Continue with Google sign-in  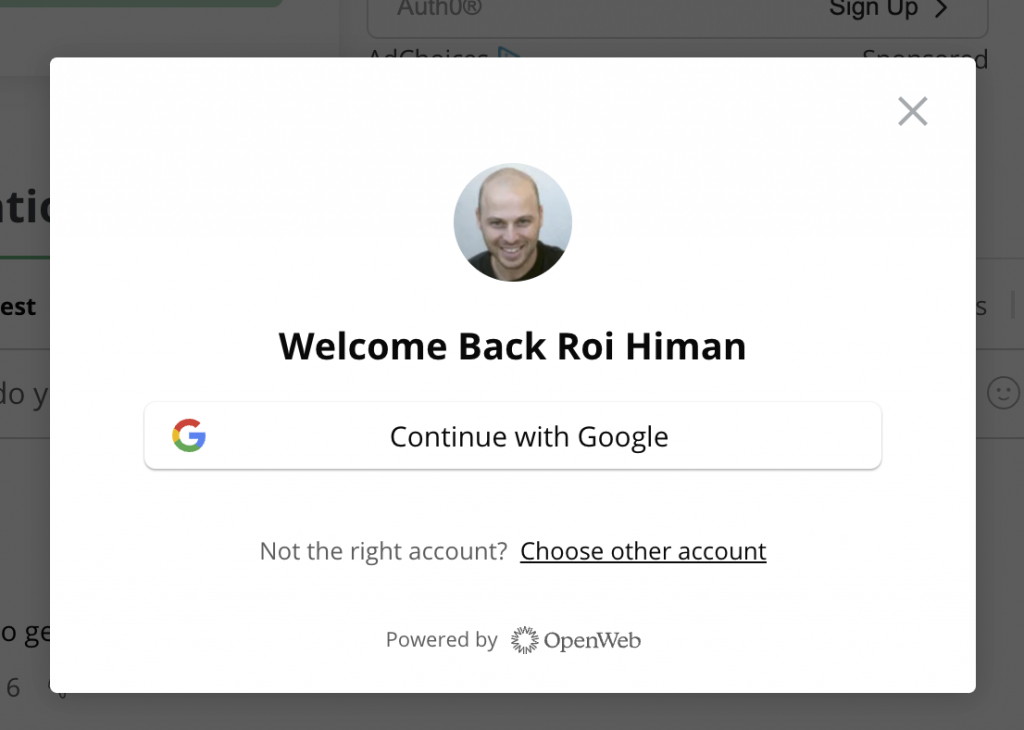[513, 436]
